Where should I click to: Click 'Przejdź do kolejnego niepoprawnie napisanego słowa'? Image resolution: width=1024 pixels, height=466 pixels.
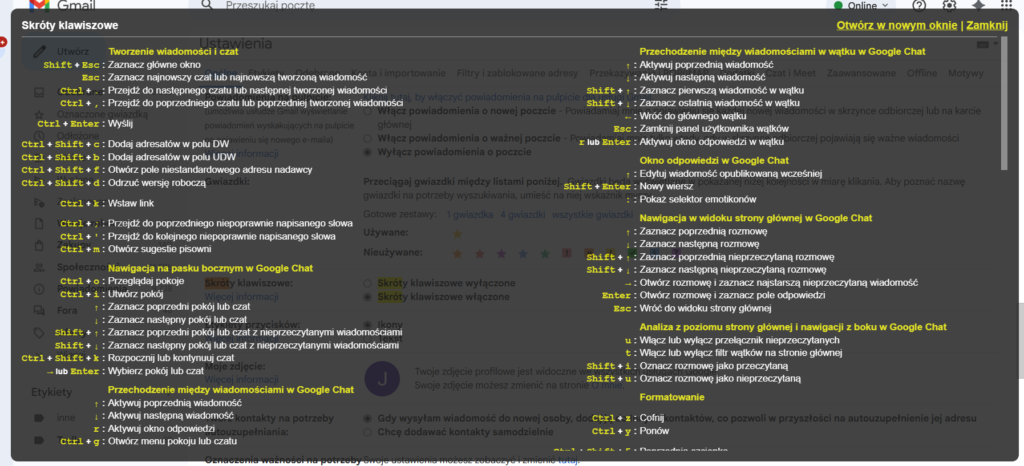(222, 236)
